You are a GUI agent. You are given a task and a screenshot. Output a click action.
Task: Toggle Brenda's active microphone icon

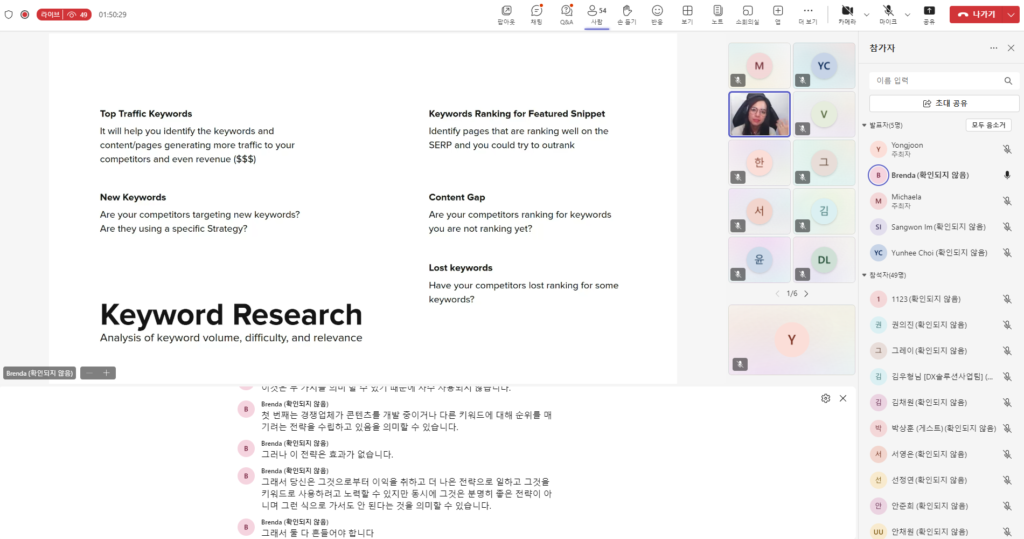point(1007,175)
